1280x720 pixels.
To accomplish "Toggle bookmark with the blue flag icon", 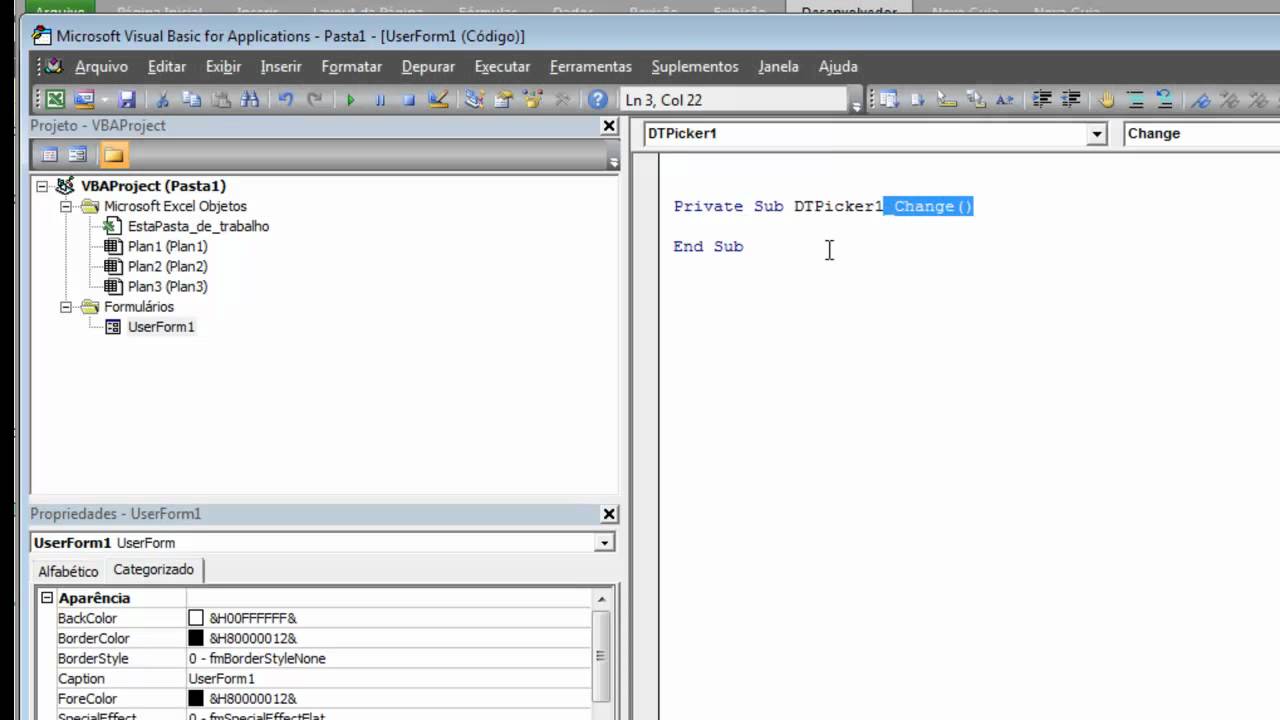I will point(1202,100).
